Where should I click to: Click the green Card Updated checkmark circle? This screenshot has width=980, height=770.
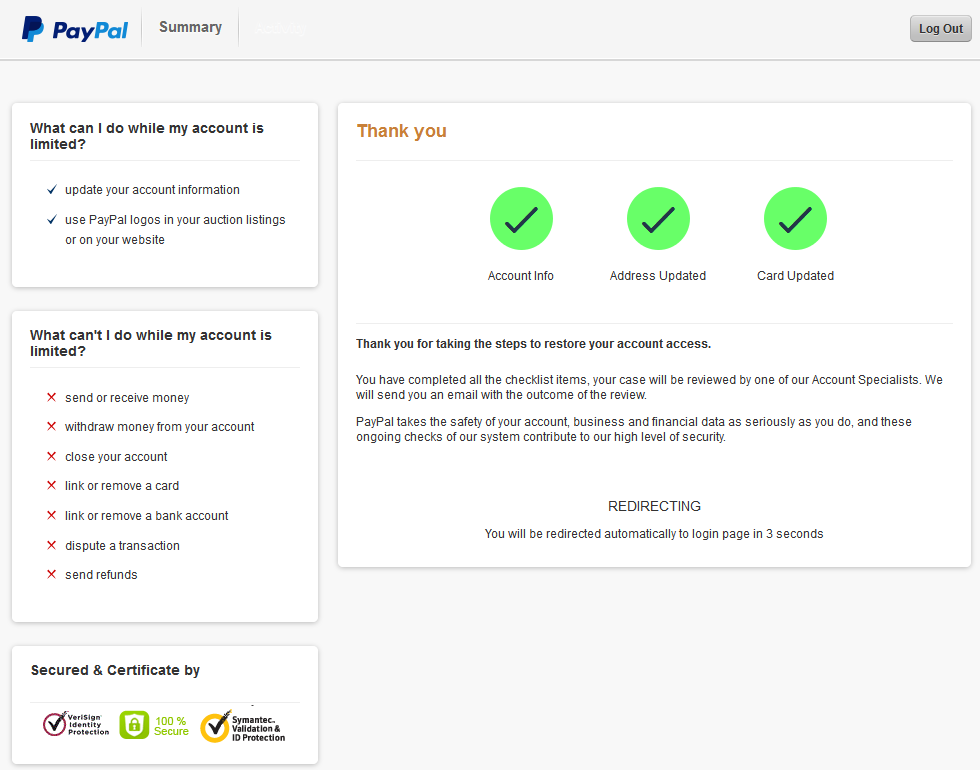[795, 219]
